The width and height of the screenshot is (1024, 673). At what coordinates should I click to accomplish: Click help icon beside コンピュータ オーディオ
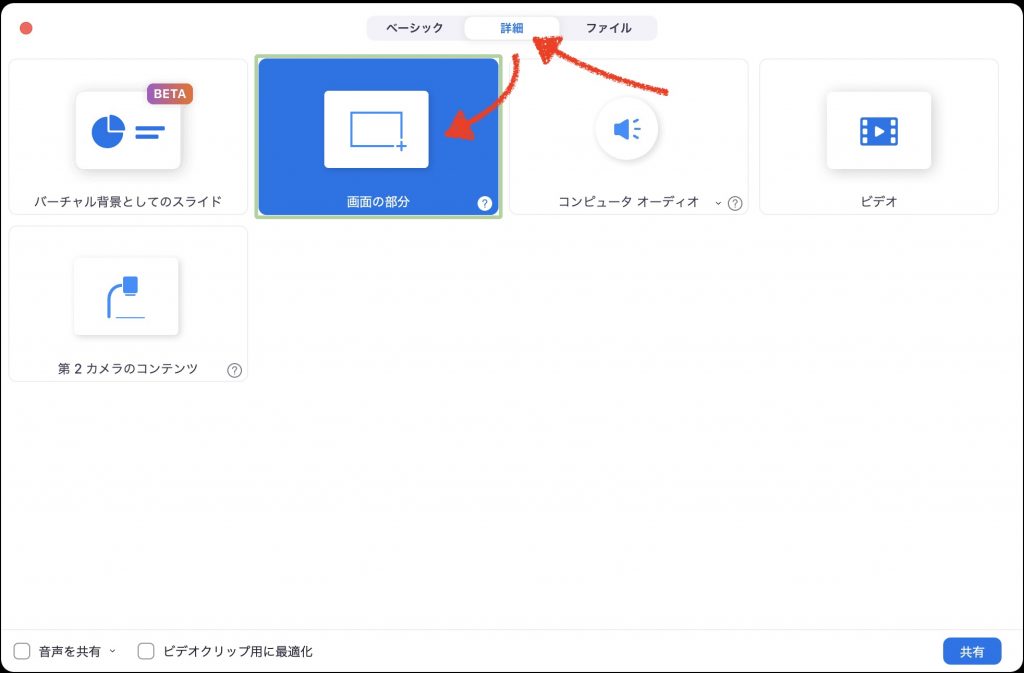tap(735, 203)
